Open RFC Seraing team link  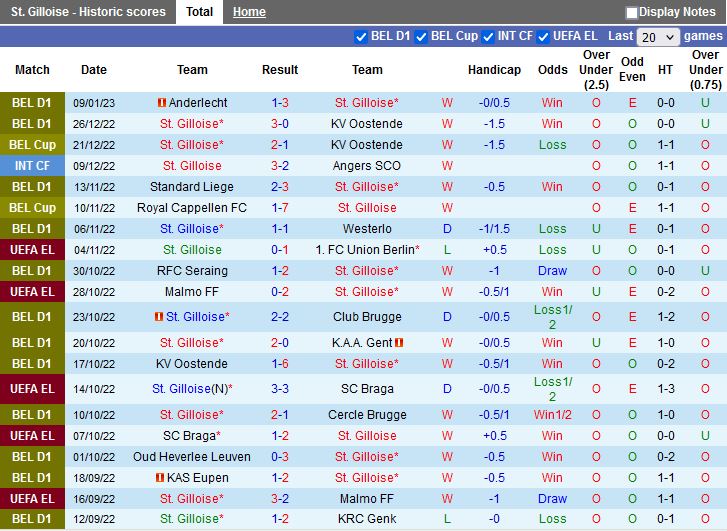coord(192,270)
